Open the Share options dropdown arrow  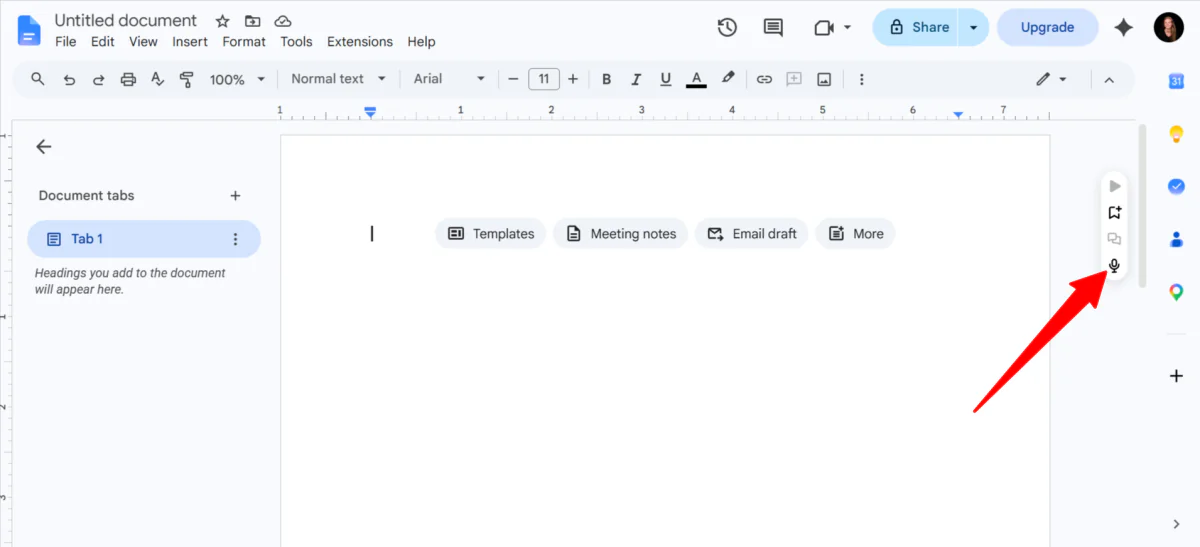pyautogui.click(x=973, y=27)
